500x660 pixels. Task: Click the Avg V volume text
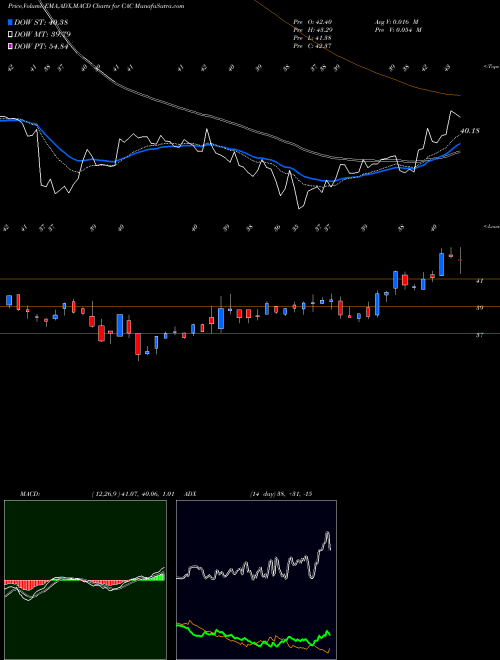[396, 22]
